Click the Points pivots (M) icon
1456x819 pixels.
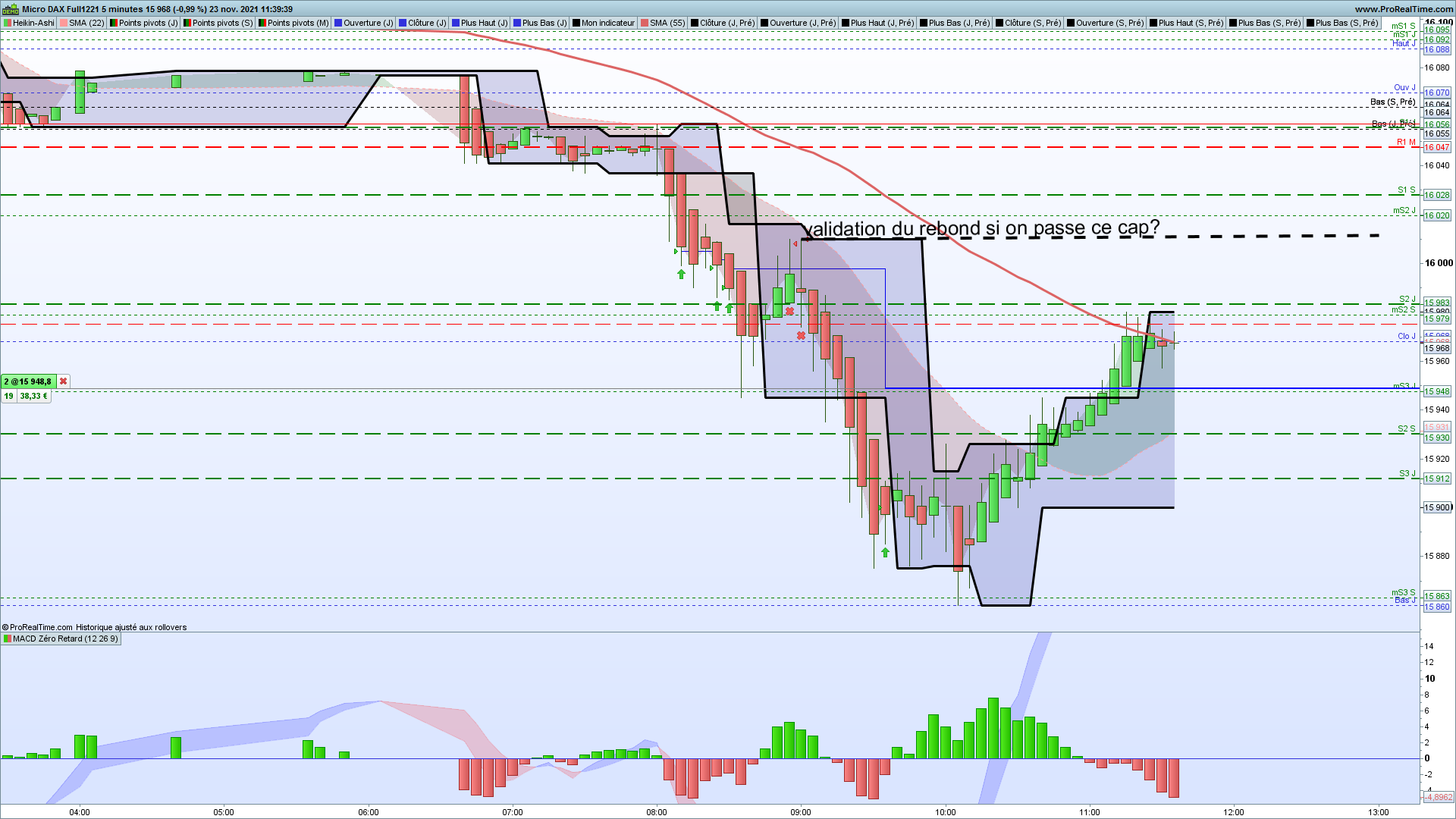point(262,23)
